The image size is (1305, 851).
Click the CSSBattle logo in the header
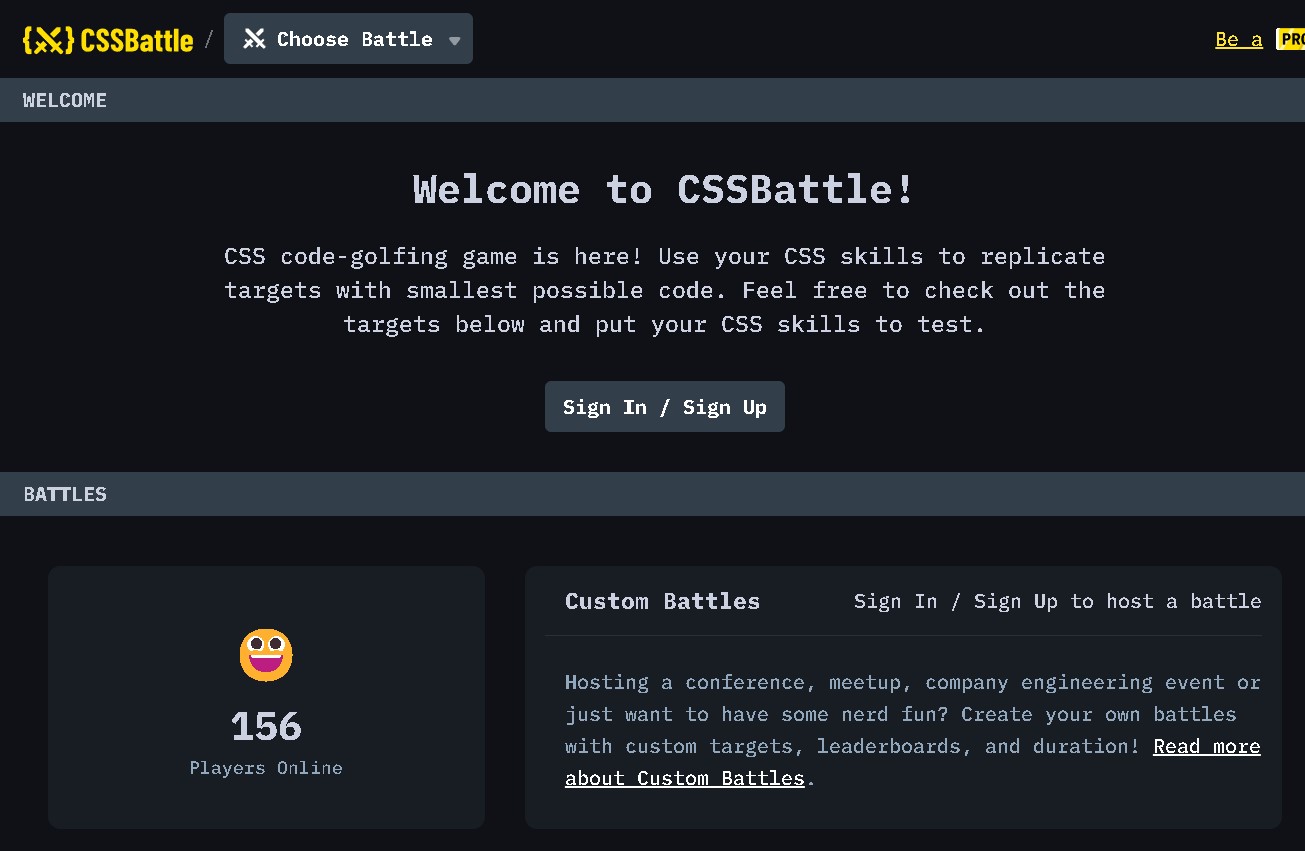click(109, 39)
